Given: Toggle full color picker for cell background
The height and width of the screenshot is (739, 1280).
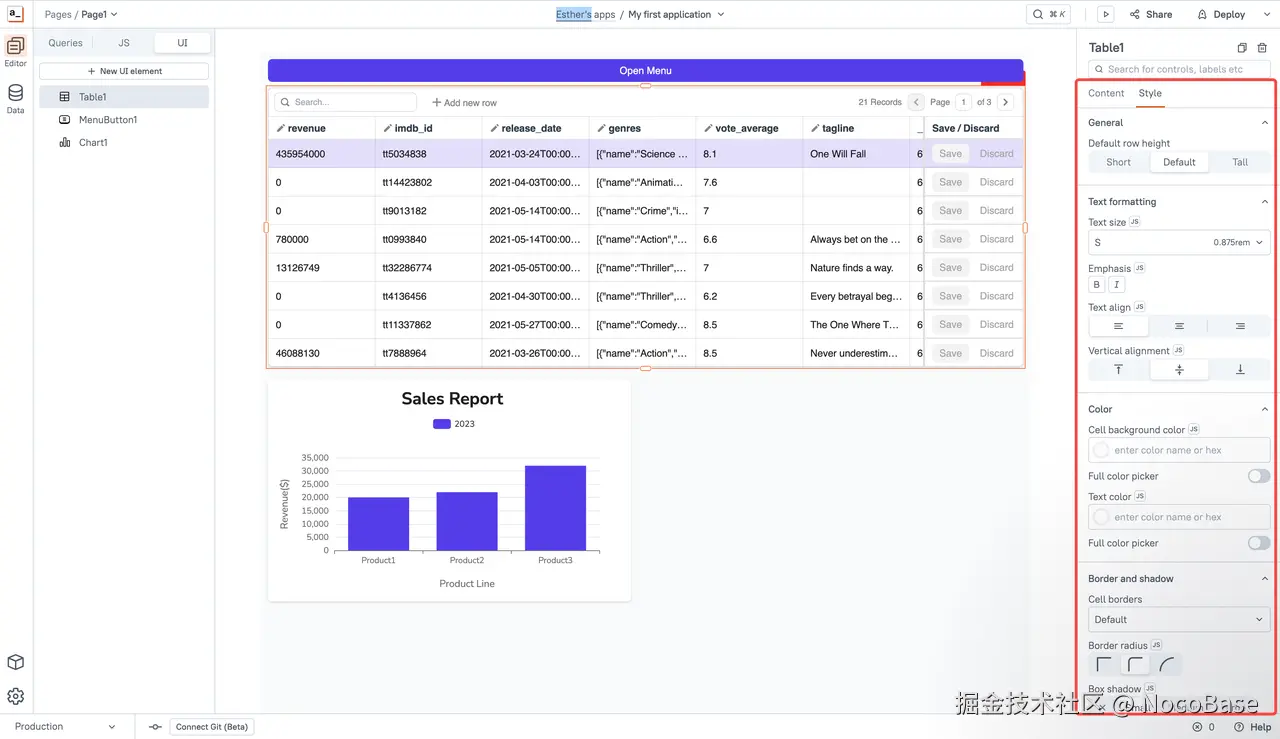Looking at the screenshot, I should [x=1258, y=476].
